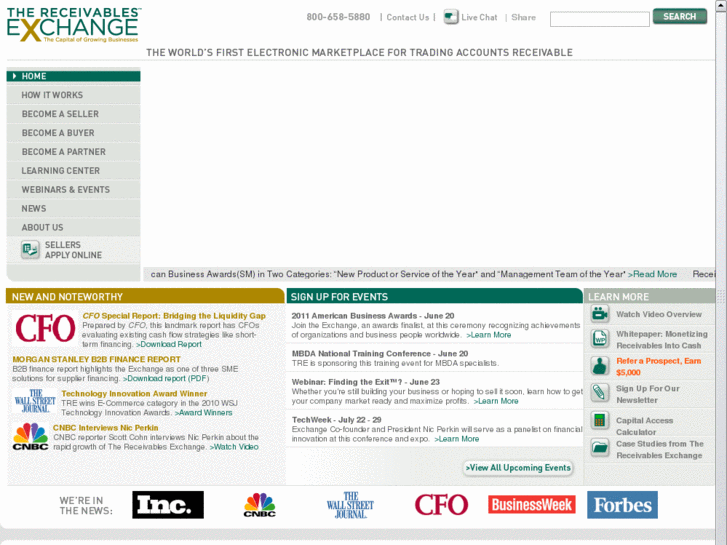Click the CFO logo in the news bar
The width and height of the screenshot is (727, 545).
(441, 505)
